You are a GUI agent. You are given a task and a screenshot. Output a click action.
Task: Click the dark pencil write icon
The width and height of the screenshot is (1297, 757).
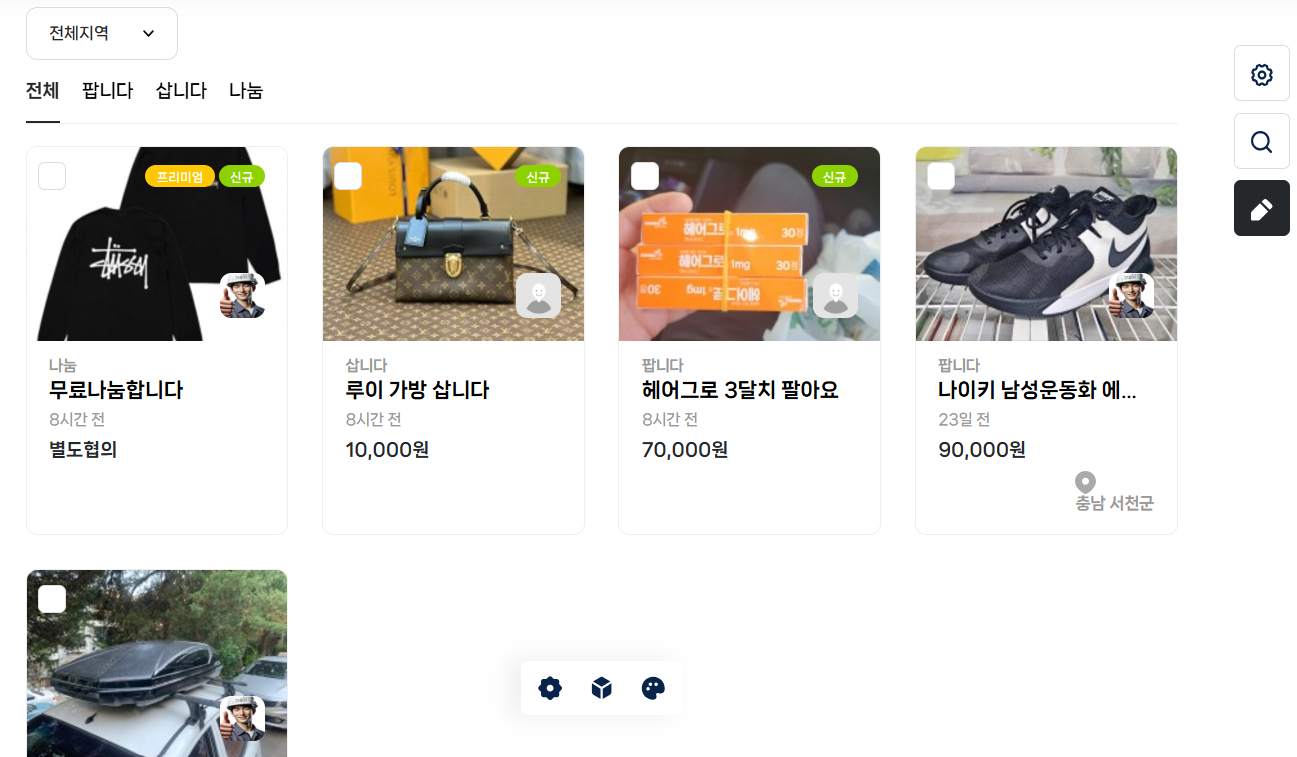coord(1261,208)
